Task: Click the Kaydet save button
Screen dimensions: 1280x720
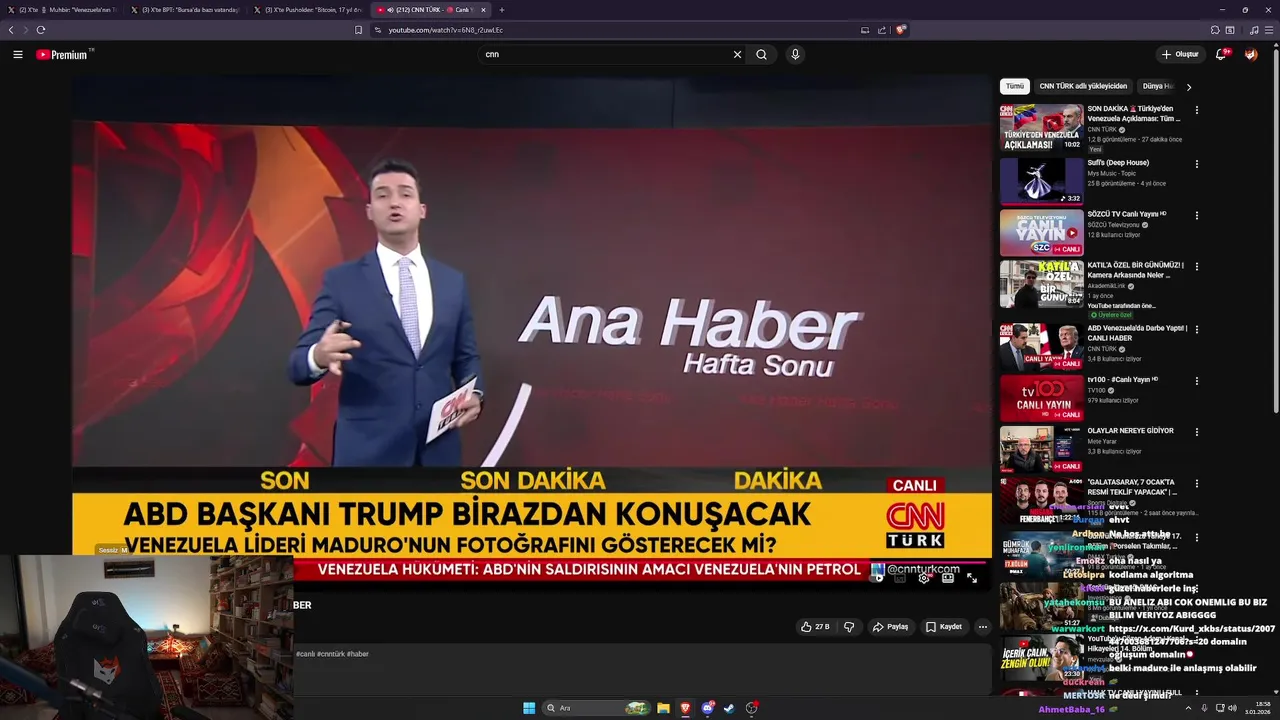Action: [x=944, y=627]
